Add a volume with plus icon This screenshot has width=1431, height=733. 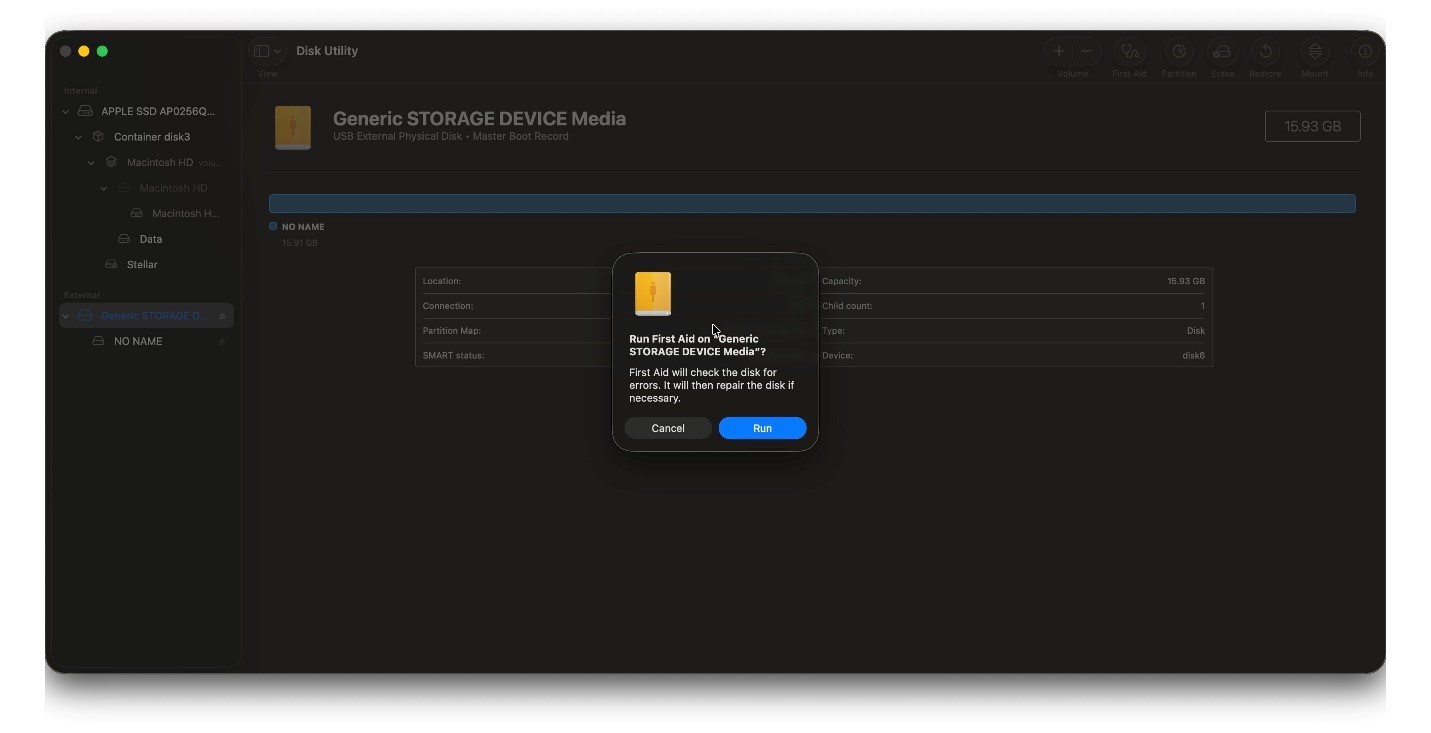click(1059, 52)
